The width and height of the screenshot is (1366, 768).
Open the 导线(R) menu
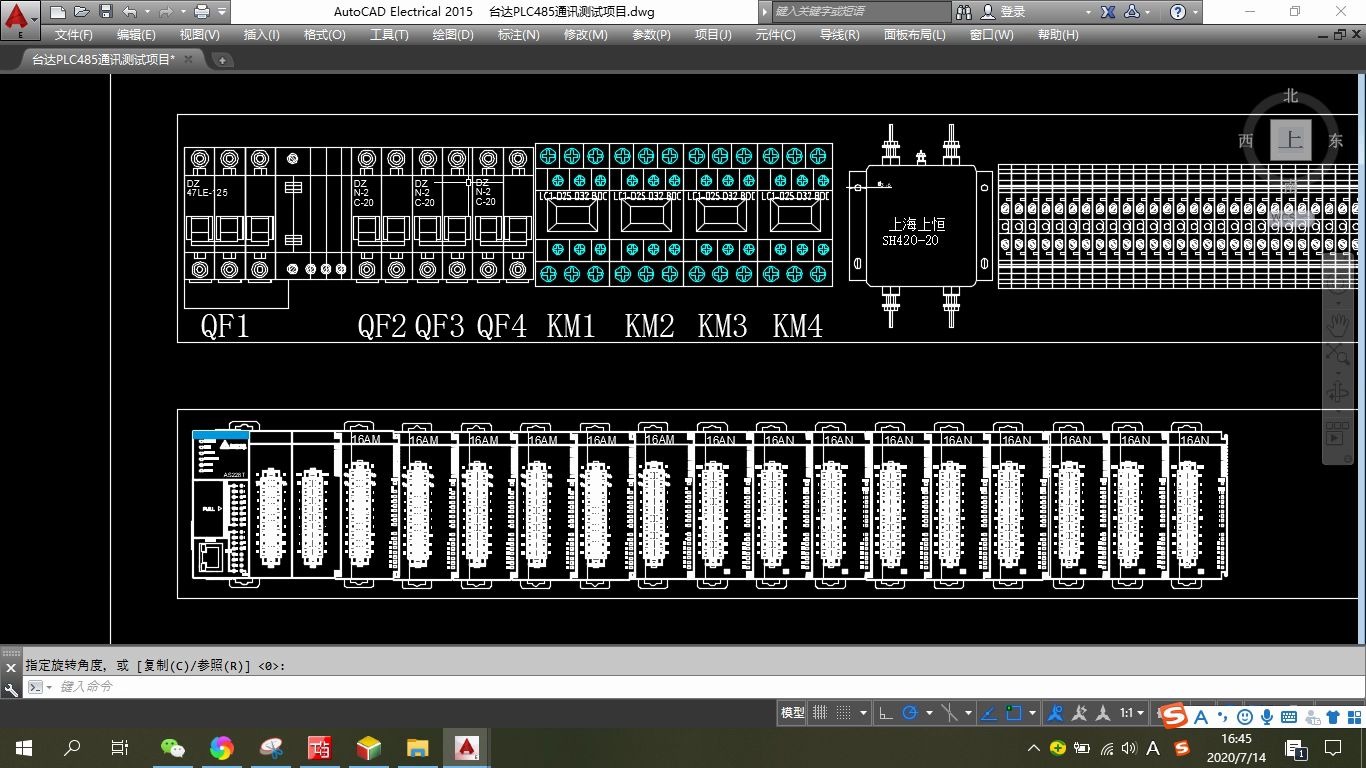click(839, 34)
